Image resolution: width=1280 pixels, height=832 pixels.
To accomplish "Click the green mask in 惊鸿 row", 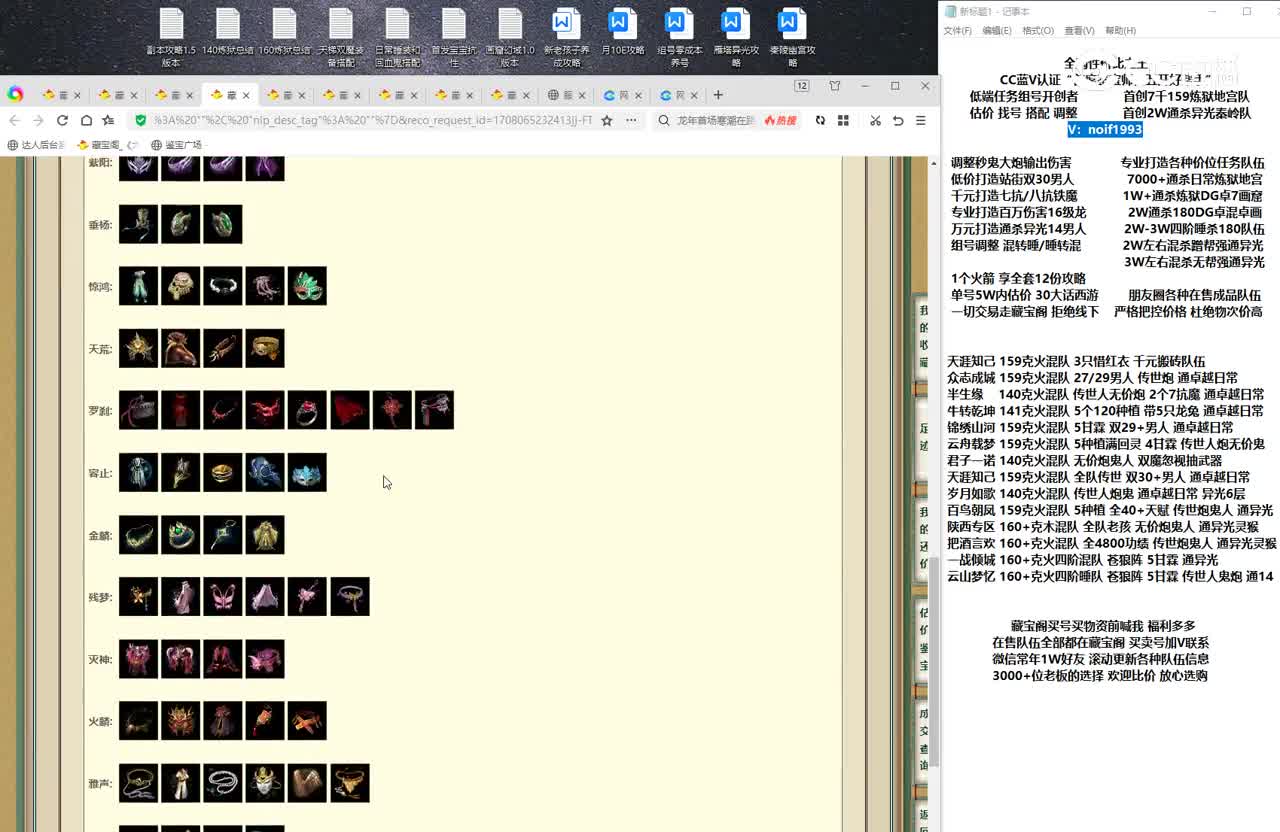I will (x=307, y=286).
